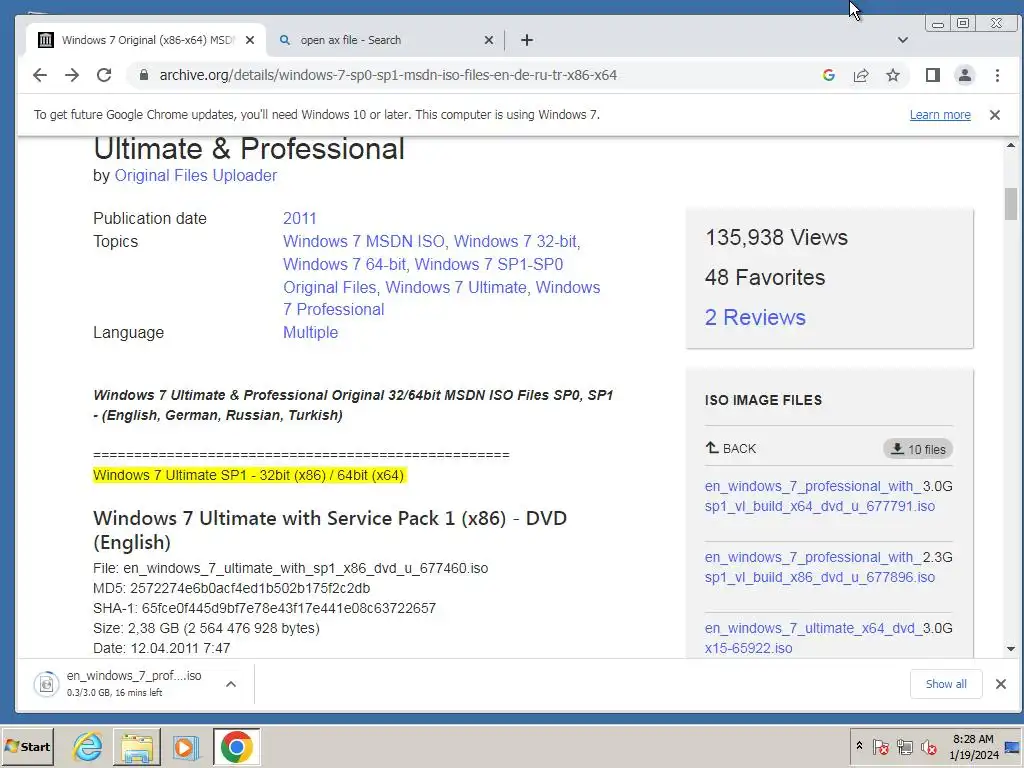This screenshot has height=768, width=1024.
Task: Close the downloads bar
Action: 1000,684
